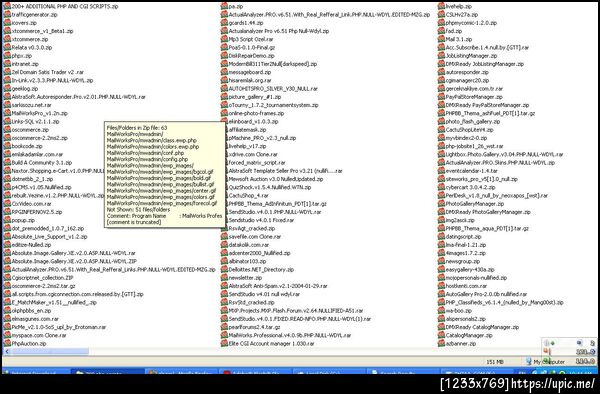Select 'myspace.com Clone.rar' file name

pyautogui.click(x=39, y=335)
